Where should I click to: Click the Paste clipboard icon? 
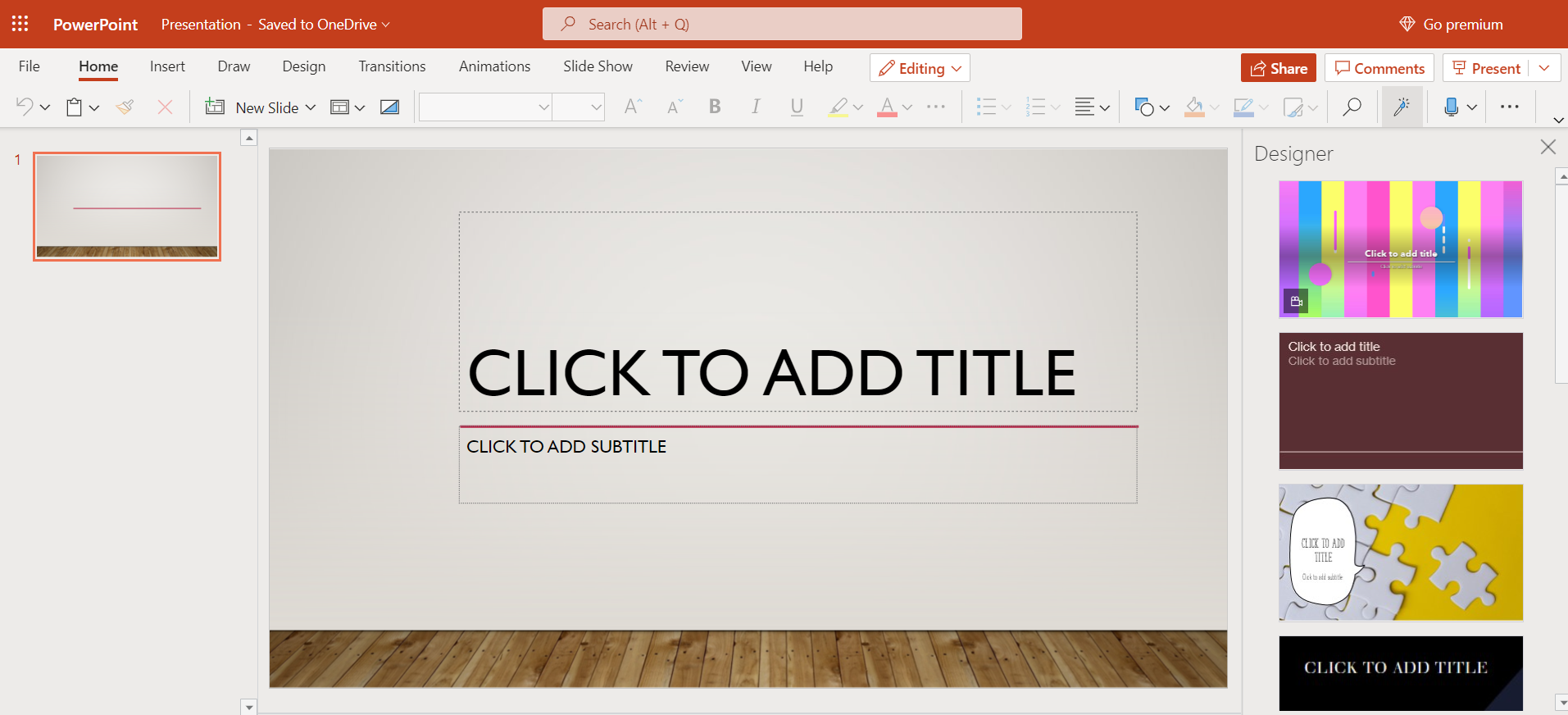pyautogui.click(x=75, y=107)
